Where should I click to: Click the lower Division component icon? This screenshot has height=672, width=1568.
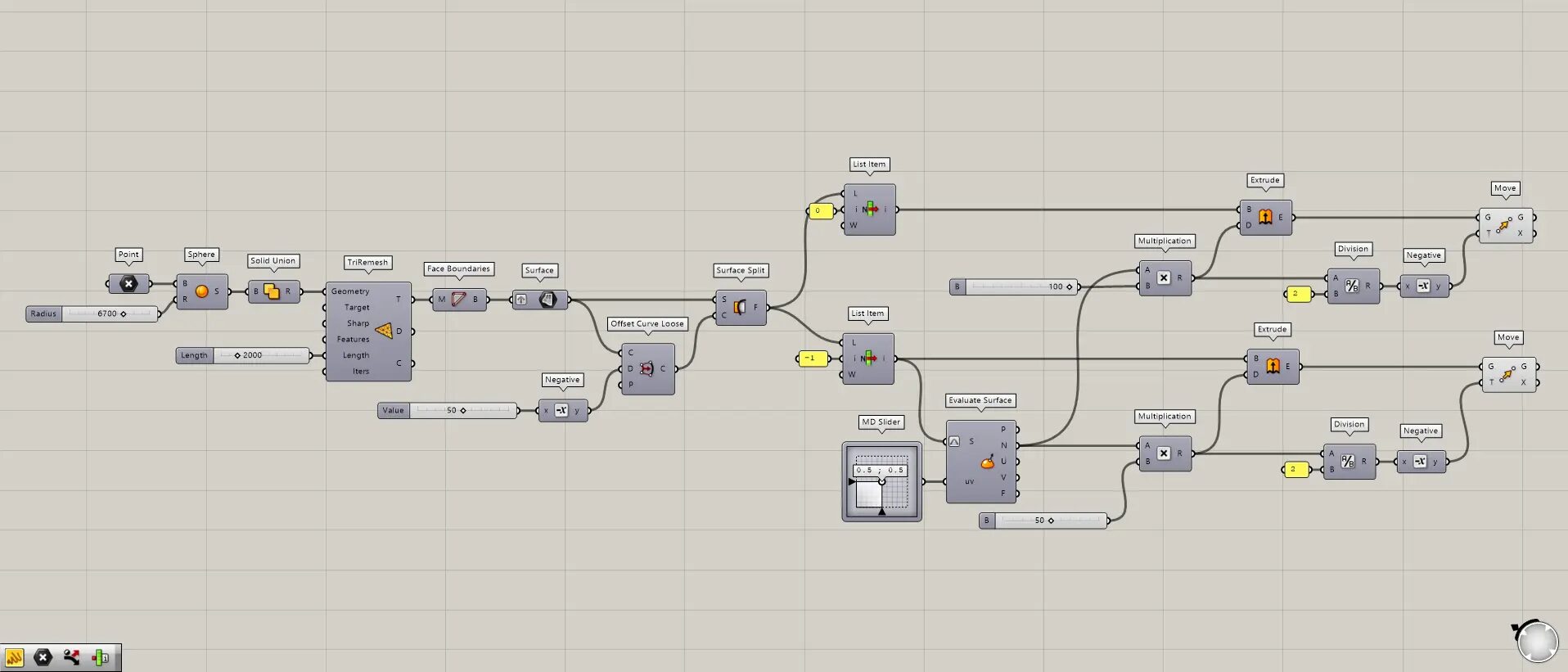pos(1348,462)
